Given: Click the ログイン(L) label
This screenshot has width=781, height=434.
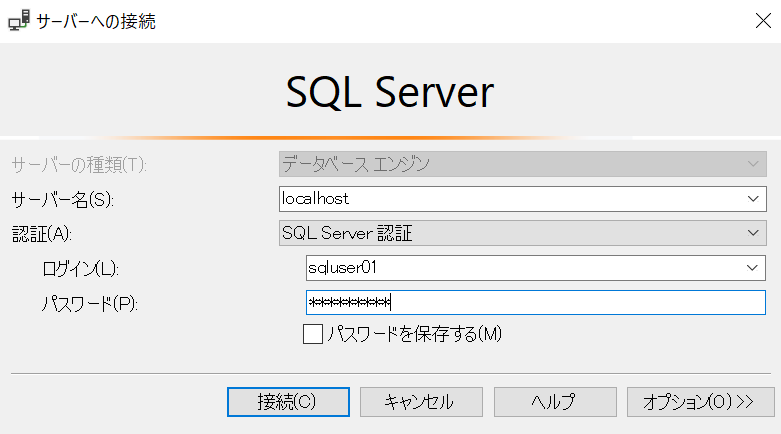Looking at the screenshot, I should click(x=80, y=269).
